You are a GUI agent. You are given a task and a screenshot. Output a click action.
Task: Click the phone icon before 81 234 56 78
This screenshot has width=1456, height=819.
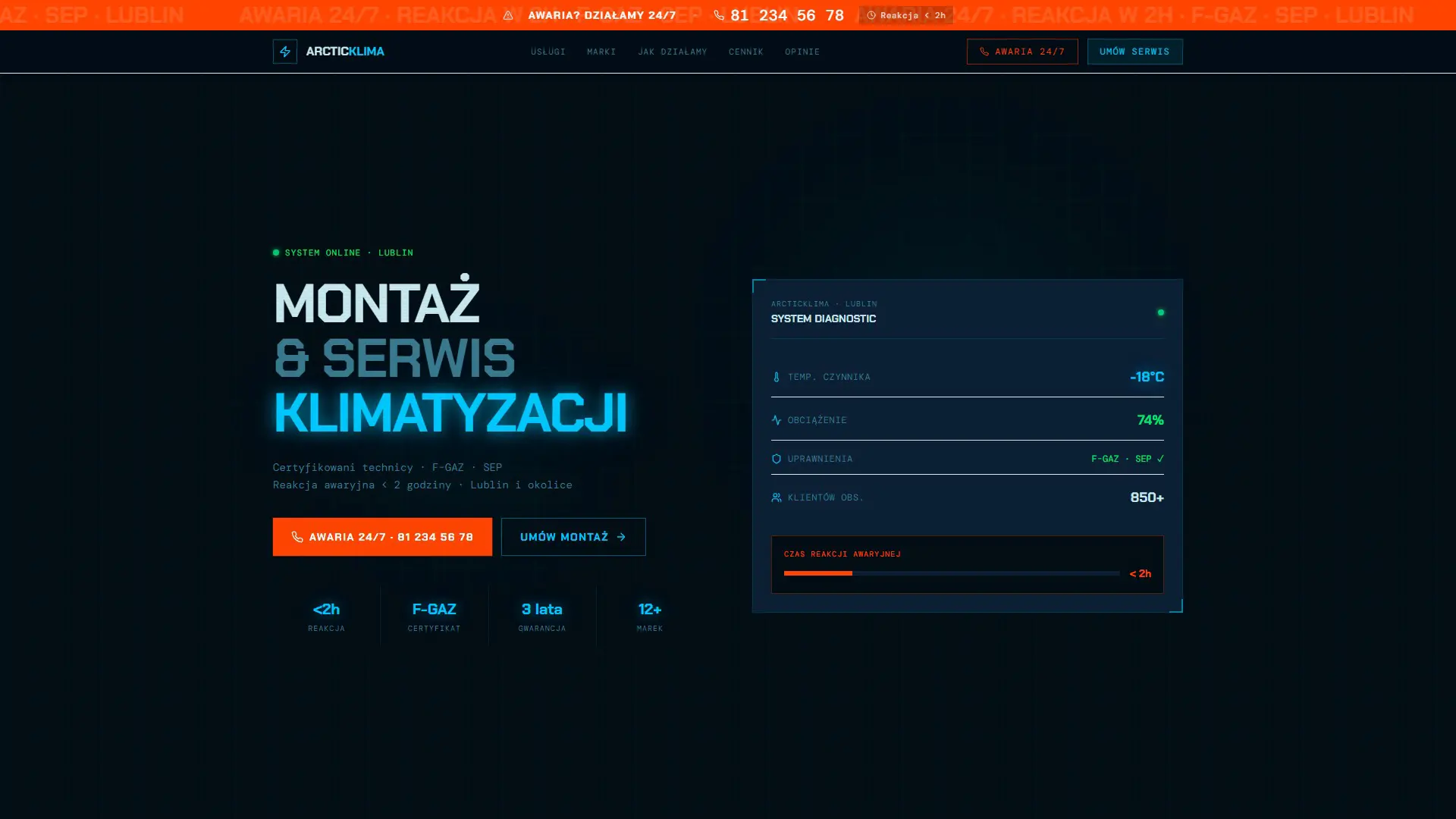click(x=718, y=15)
